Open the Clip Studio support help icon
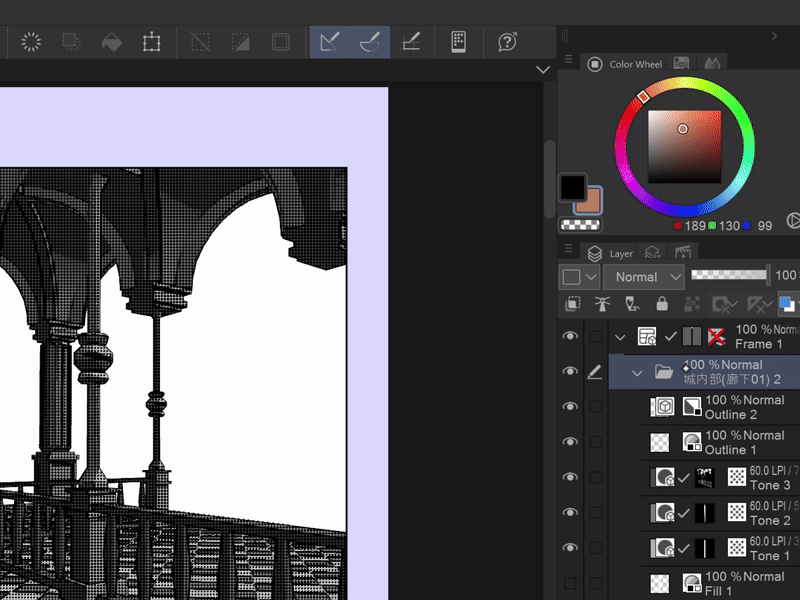The image size is (800, 600). 507,42
